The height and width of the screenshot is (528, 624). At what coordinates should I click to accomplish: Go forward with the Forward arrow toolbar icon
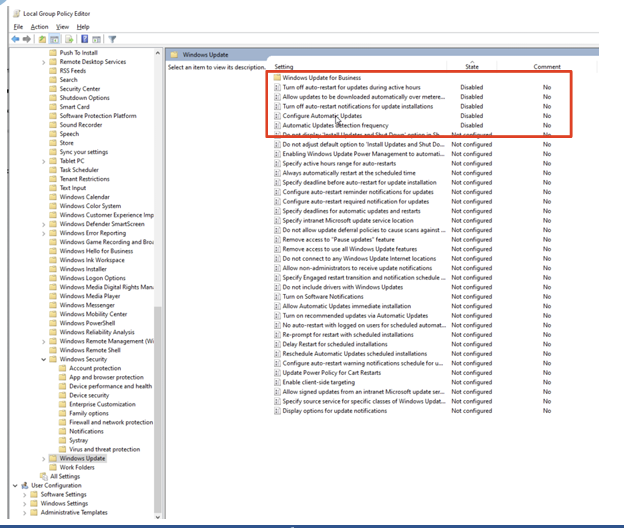(x=27, y=39)
